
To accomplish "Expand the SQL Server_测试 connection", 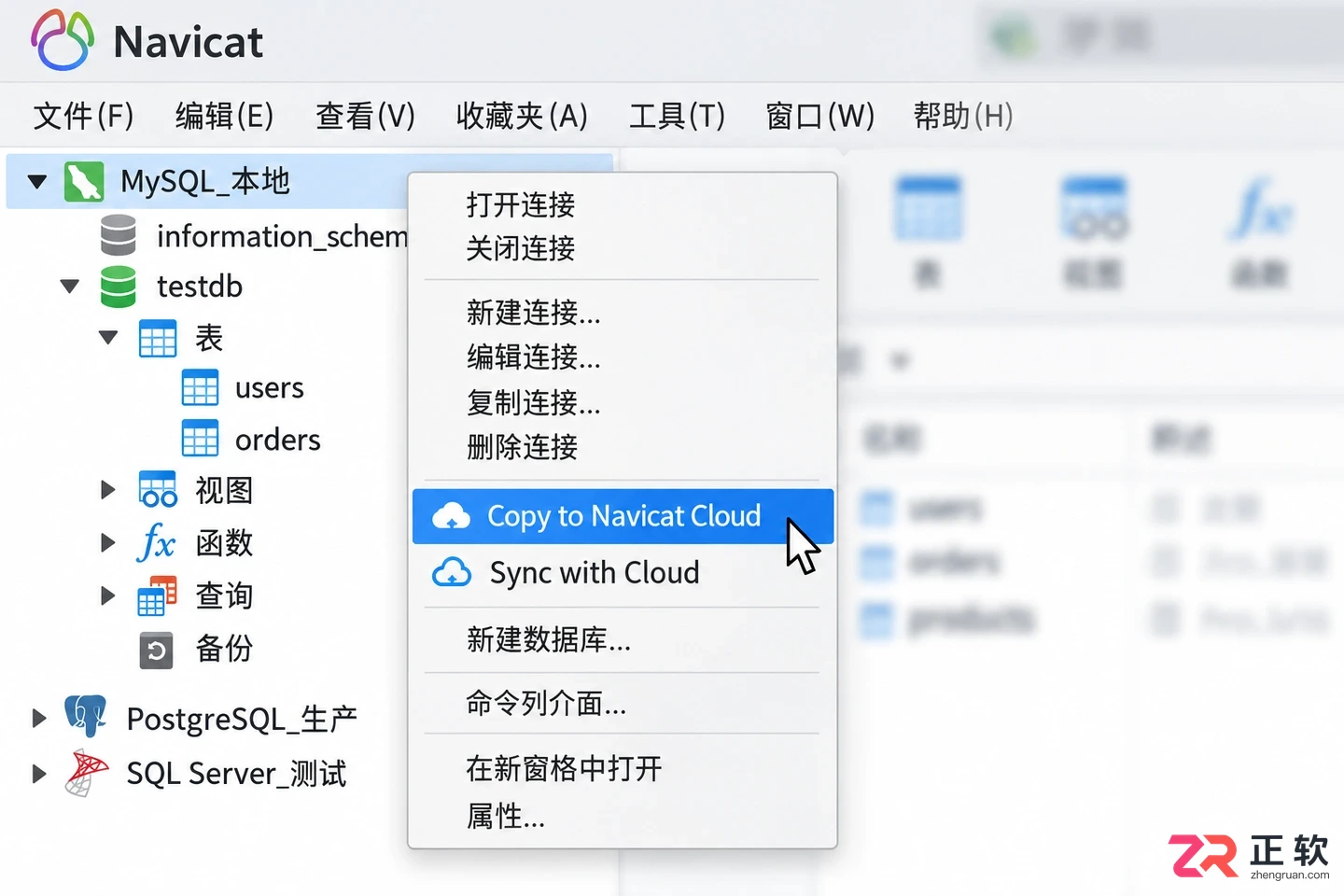I will (x=39, y=773).
